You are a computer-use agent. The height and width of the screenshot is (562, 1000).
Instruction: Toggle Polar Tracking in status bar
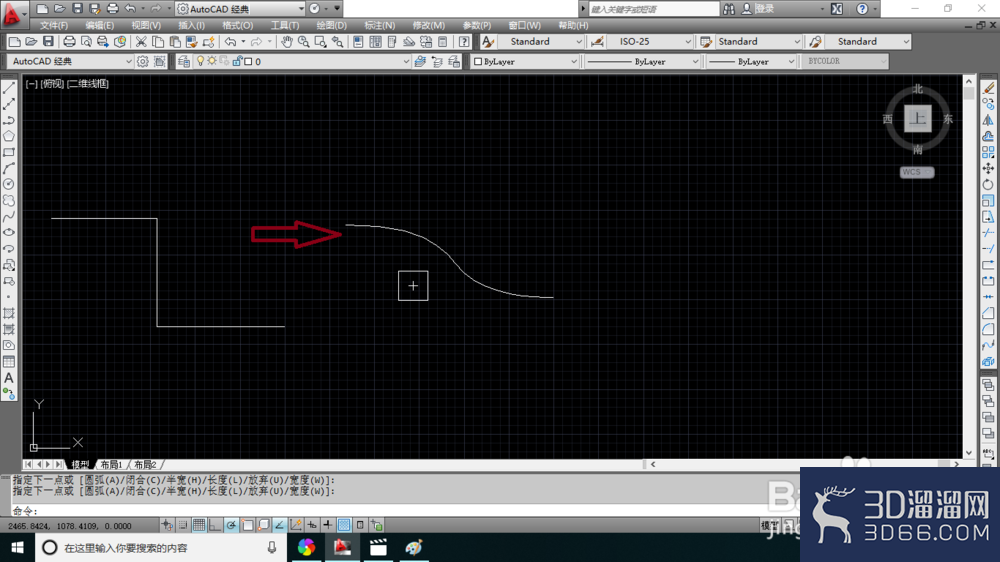coord(231,525)
